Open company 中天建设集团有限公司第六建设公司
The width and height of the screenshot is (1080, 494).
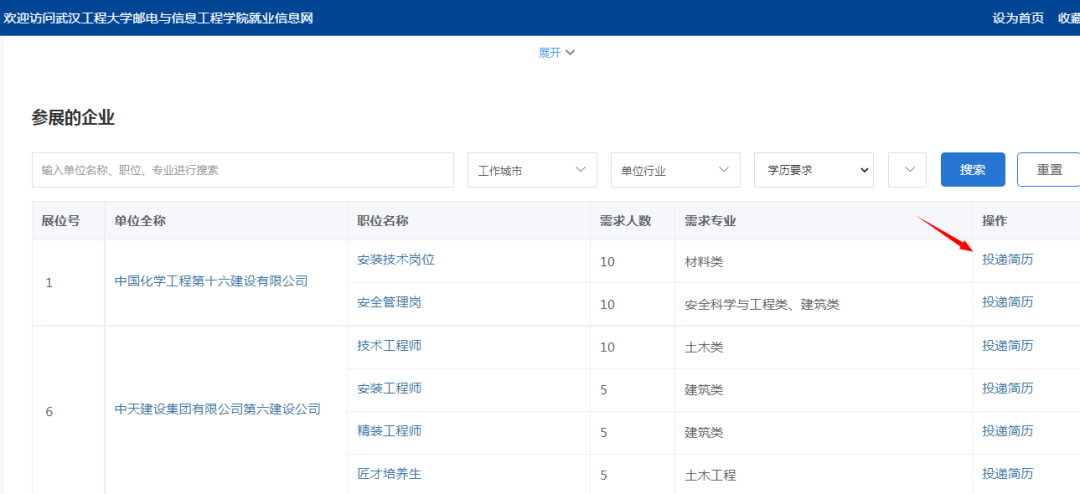(x=217, y=409)
